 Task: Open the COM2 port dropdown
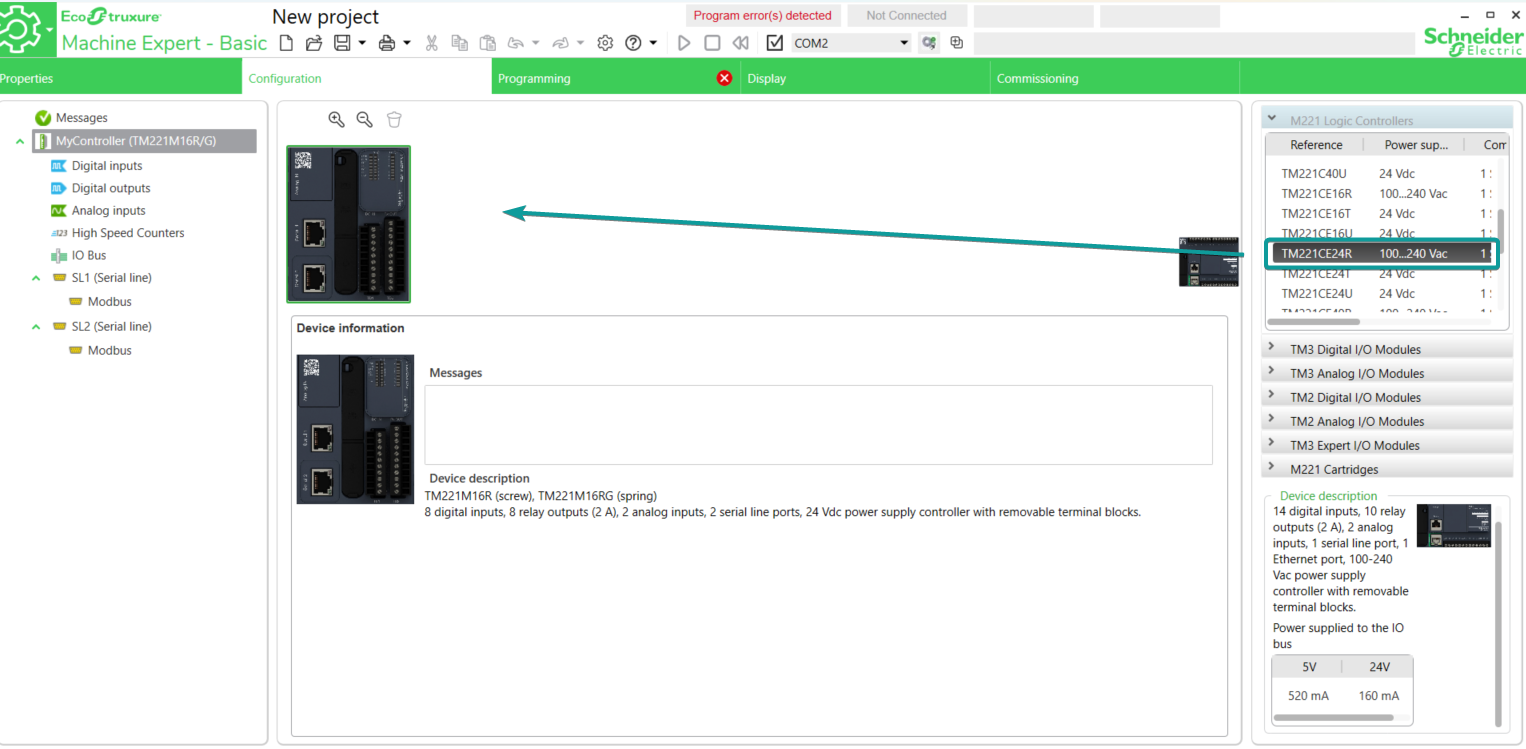tap(904, 43)
